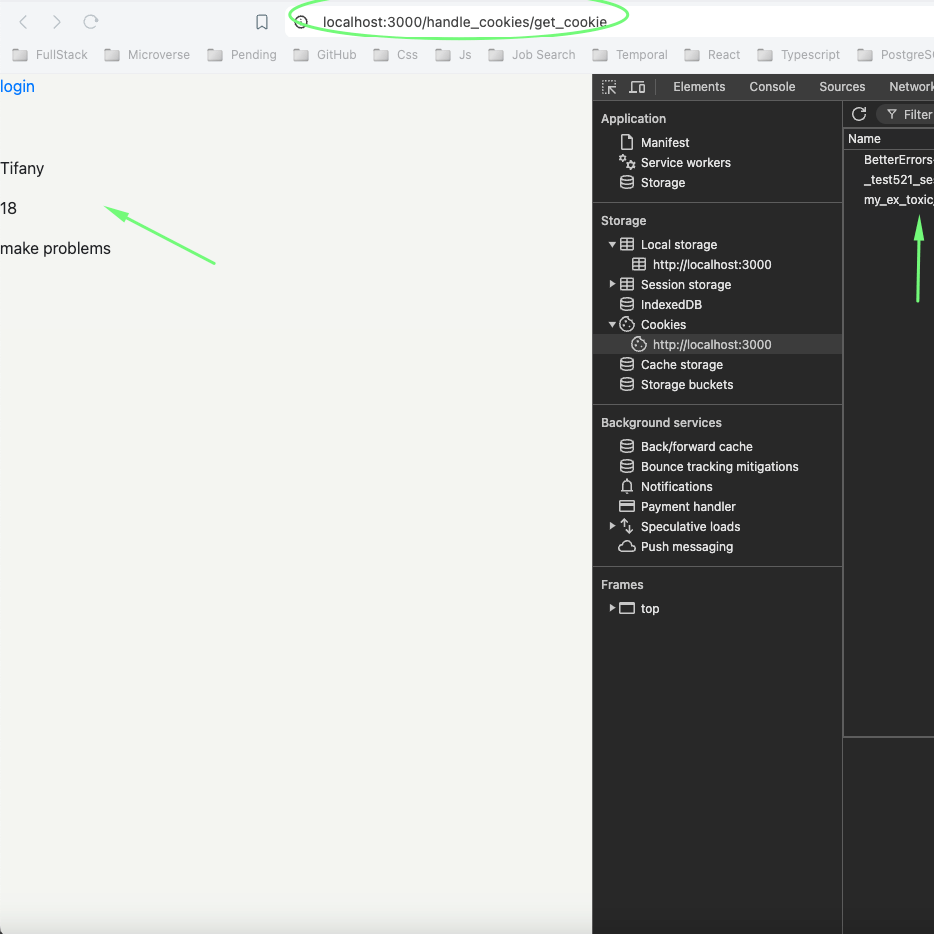The width and height of the screenshot is (934, 934).
Task: Open Storage under Application section
Action: [662, 183]
